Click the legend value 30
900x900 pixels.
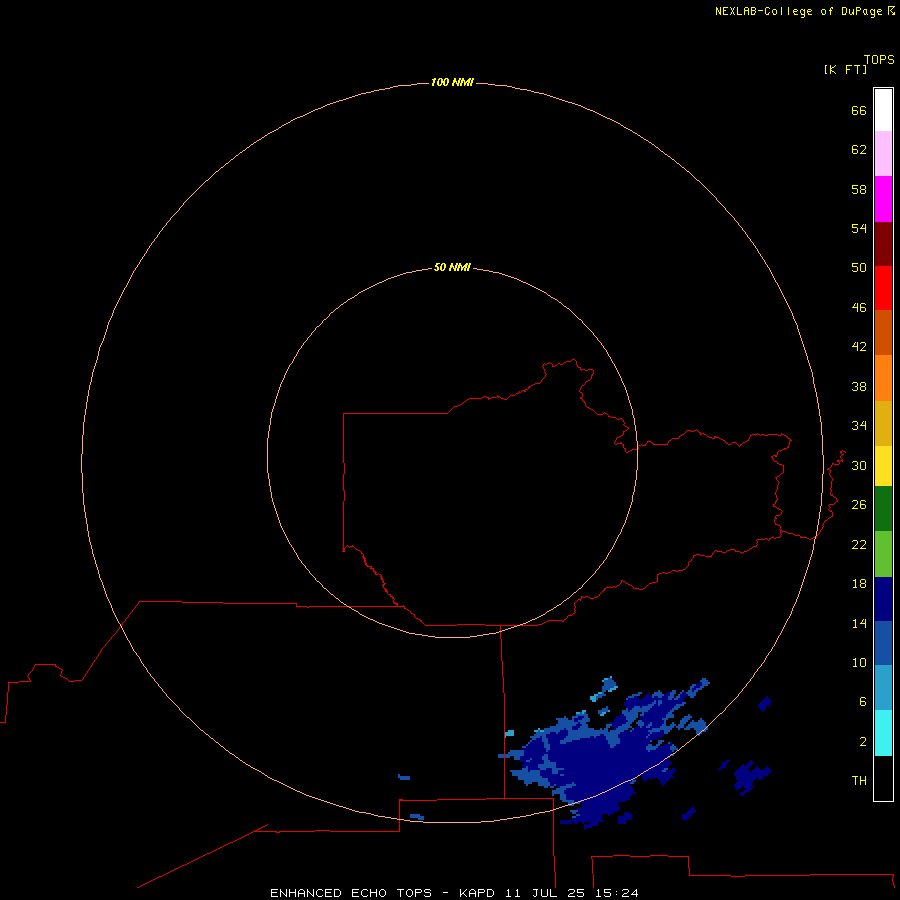click(x=859, y=465)
